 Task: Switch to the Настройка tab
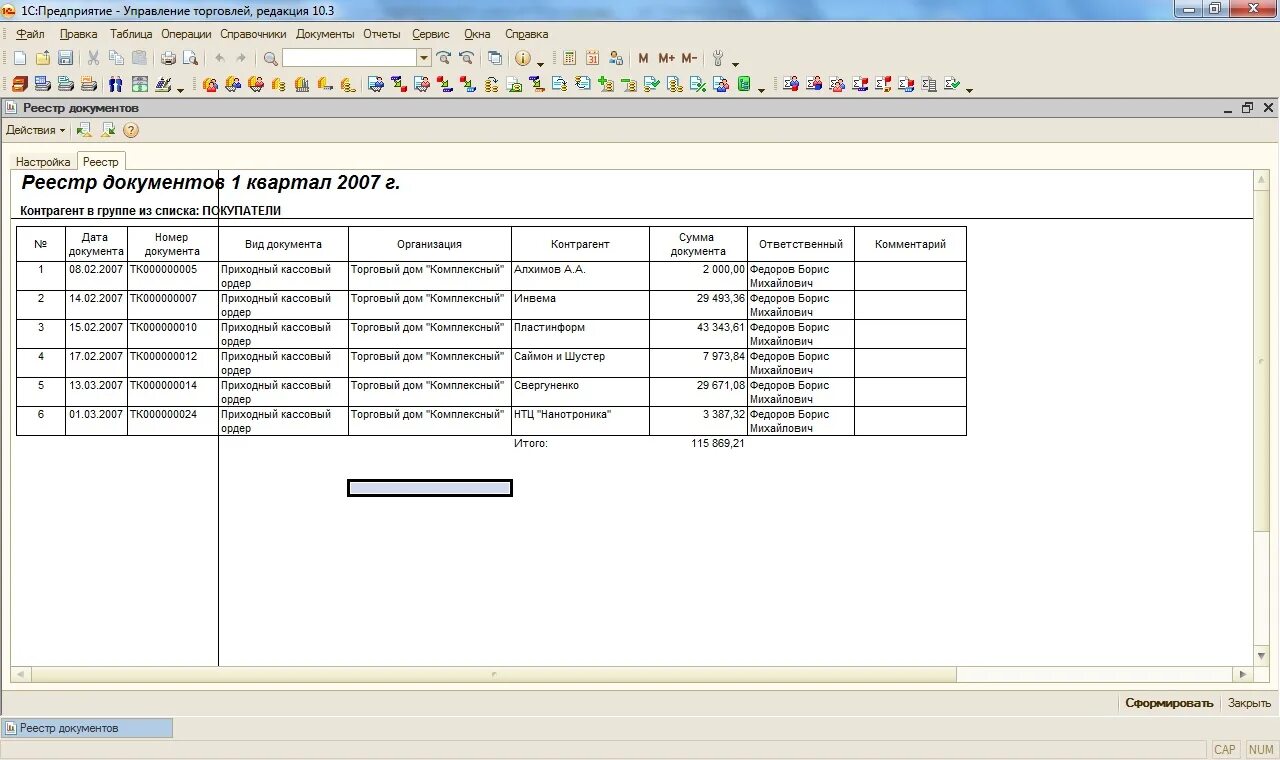click(x=43, y=161)
